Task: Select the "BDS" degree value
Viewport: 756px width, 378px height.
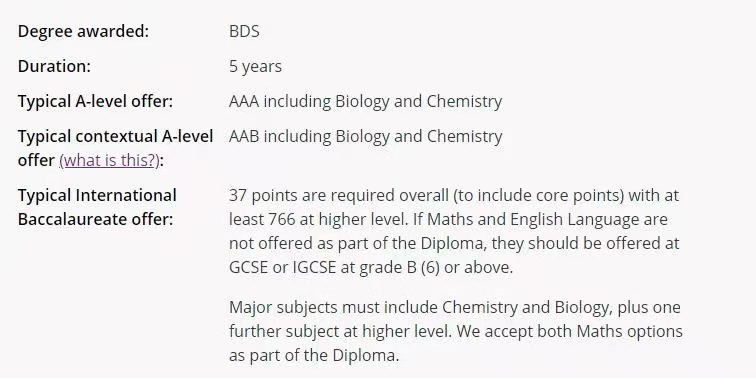Action: (x=244, y=31)
